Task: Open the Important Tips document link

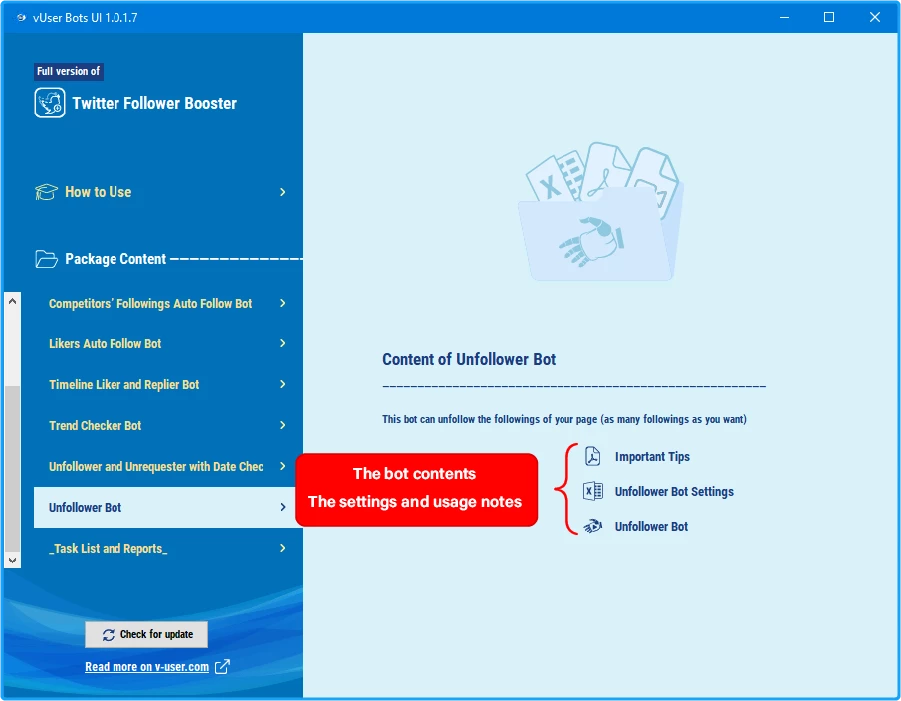Action: point(652,457)
